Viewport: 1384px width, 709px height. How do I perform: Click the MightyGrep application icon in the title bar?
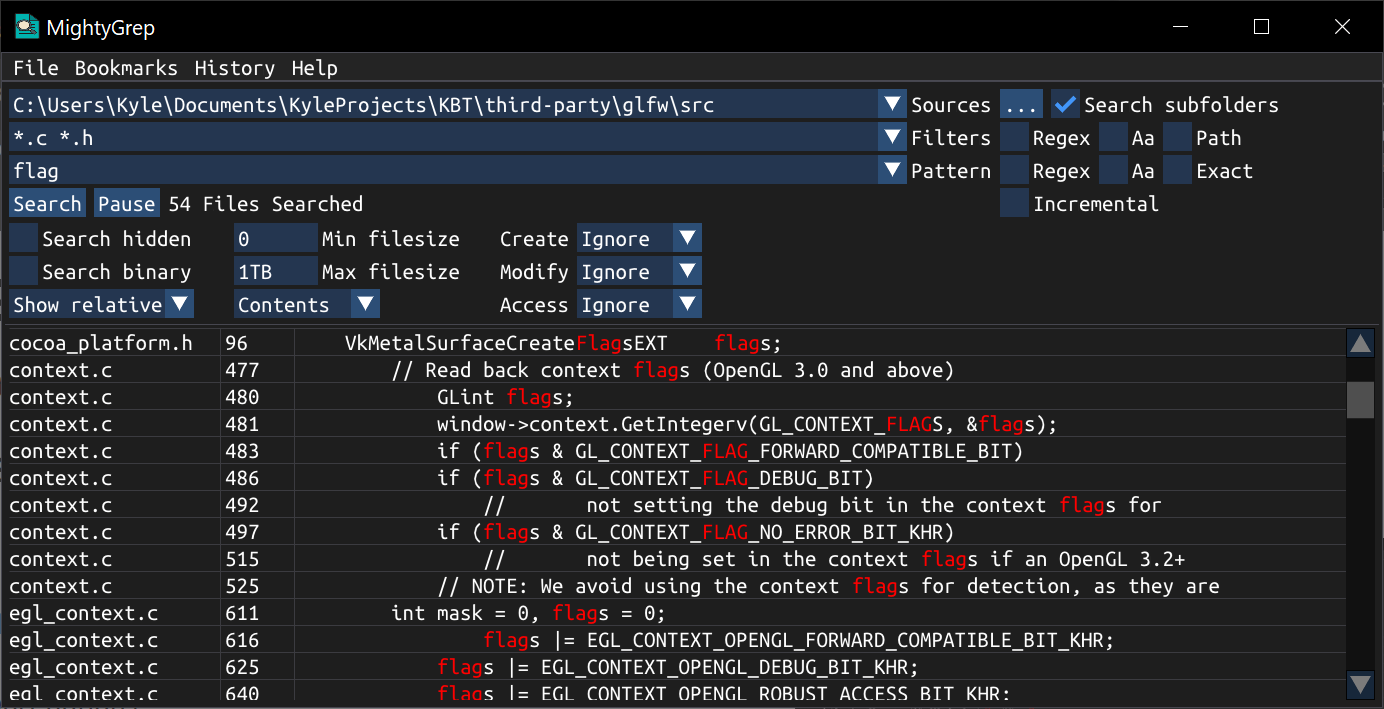[29, 27]
